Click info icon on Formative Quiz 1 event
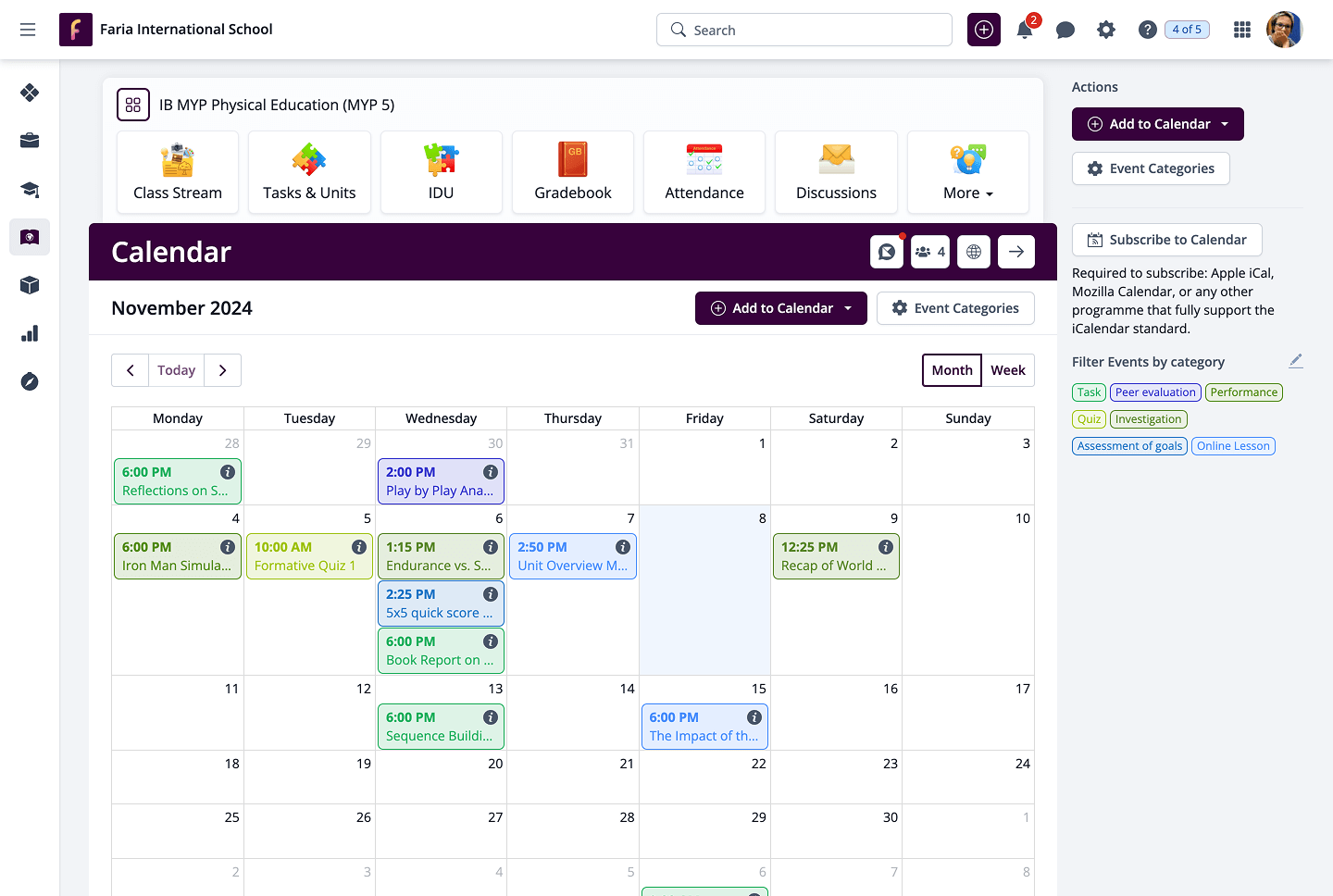 click(359, 547)
